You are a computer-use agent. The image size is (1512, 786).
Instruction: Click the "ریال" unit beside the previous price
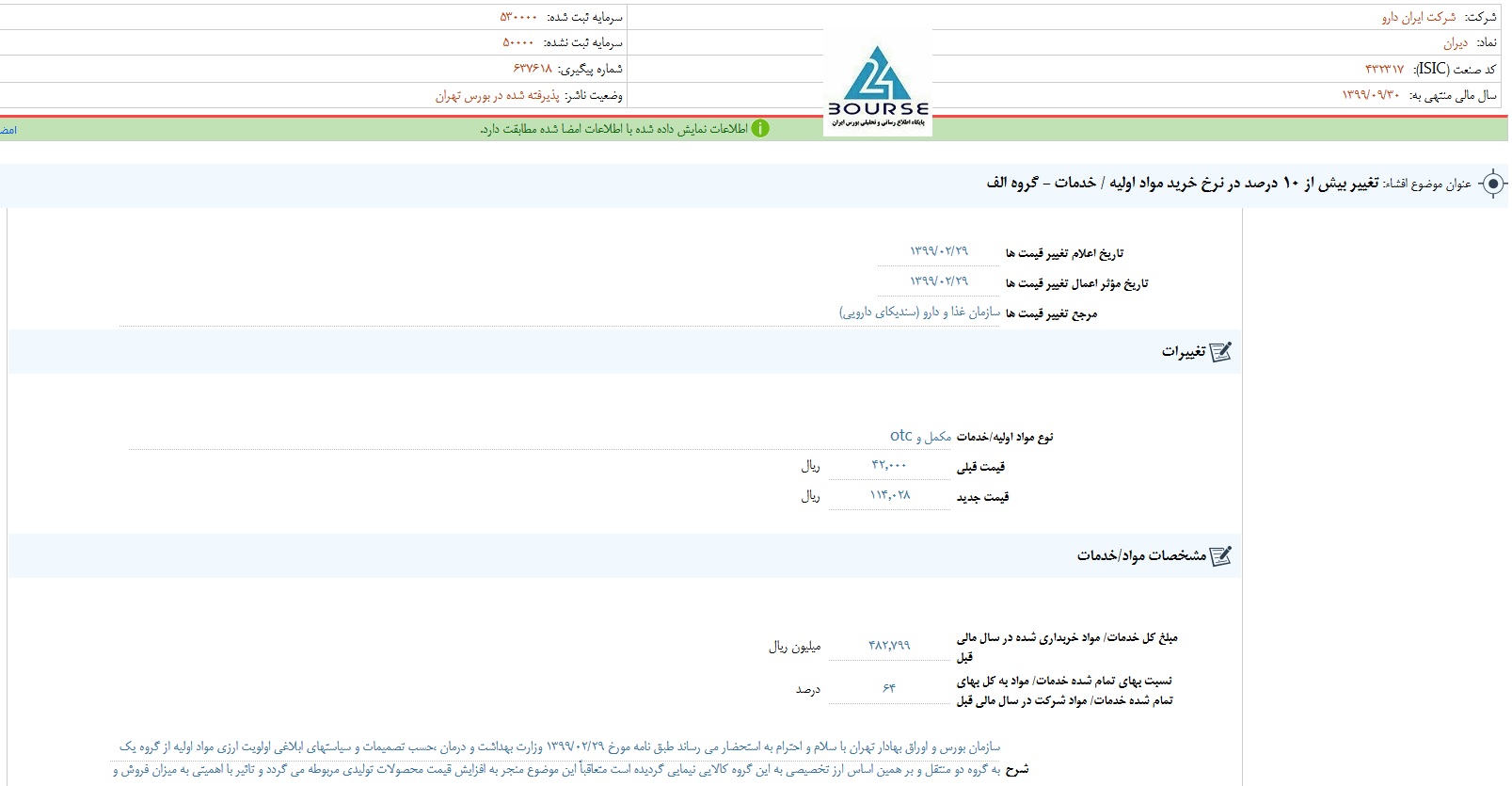(811, 466)
